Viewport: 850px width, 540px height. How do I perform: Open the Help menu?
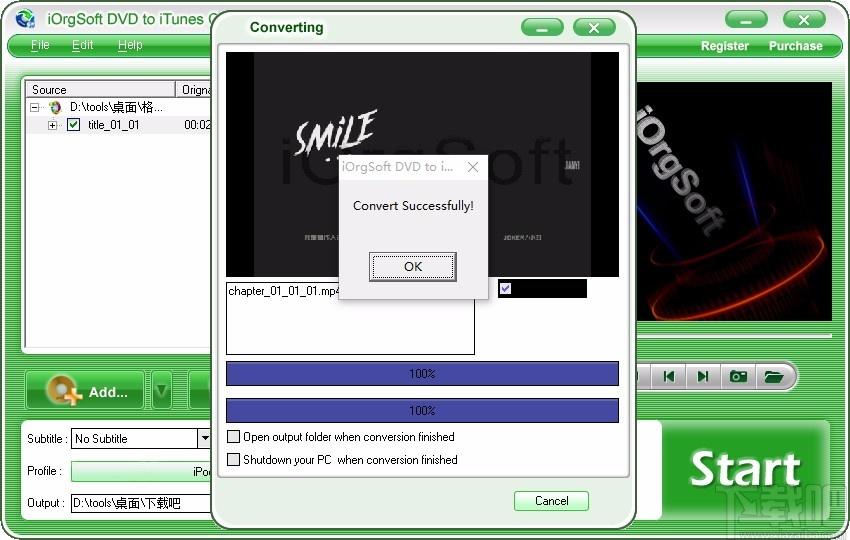point(130,45)
